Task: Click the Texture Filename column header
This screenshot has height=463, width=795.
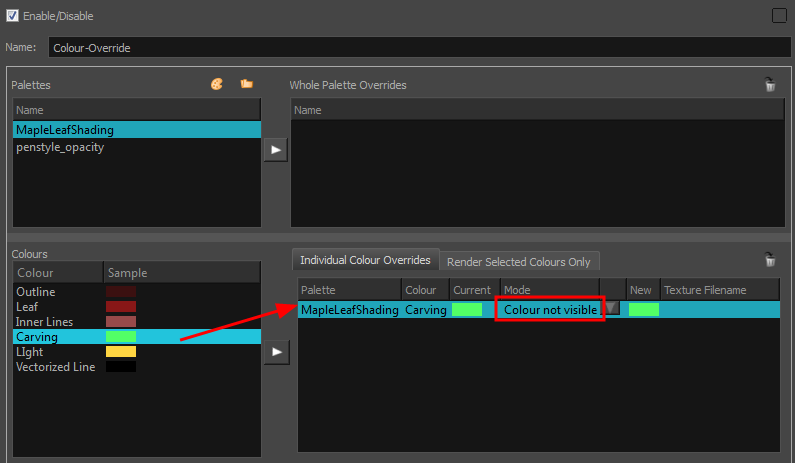Action: (x=705, y=290)
